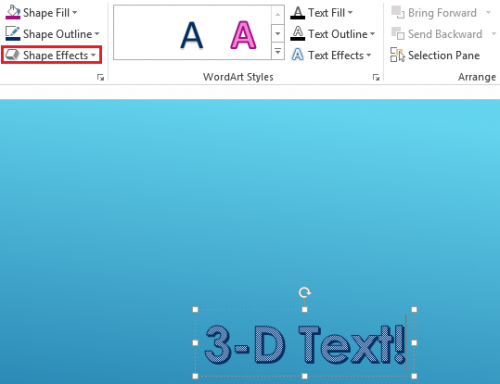The width and height of the screenshot is (500, 384).
Task: Expand the Shape Outline dropdown arrow
Action: pos(97,34)
